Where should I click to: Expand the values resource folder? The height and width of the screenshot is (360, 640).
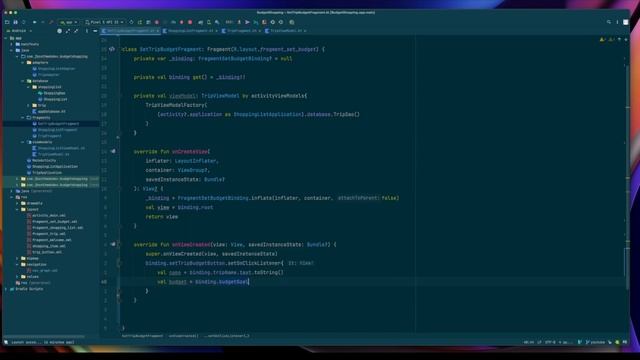[x=18, y=277]
